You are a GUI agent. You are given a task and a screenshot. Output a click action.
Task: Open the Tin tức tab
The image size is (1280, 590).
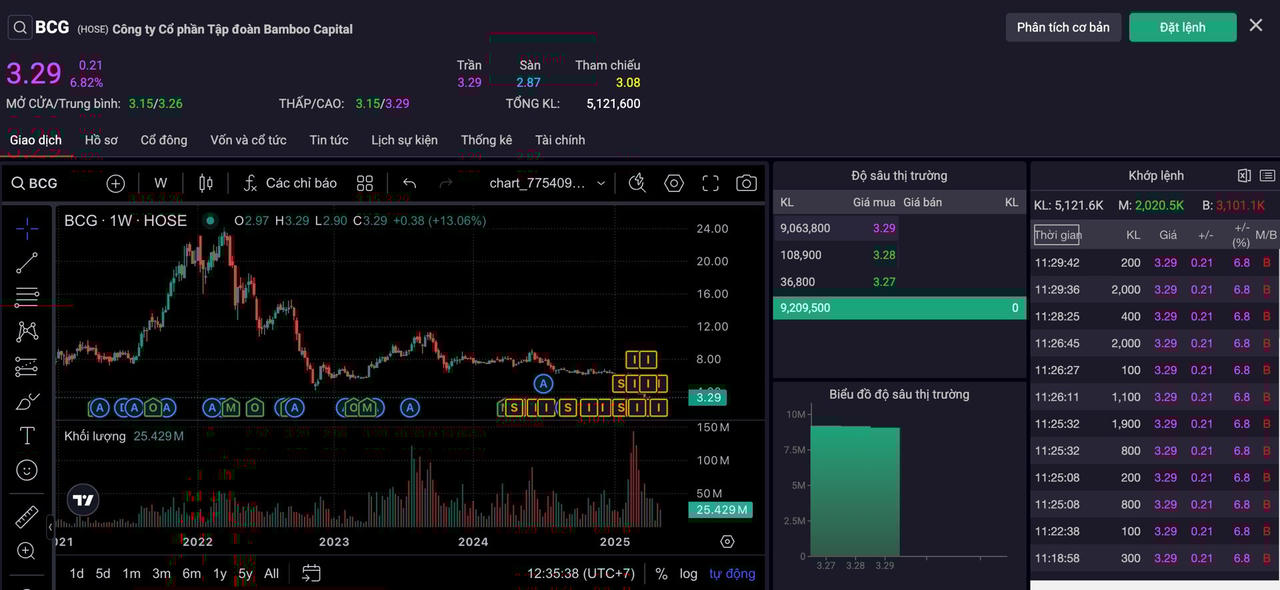click(328, 140)
